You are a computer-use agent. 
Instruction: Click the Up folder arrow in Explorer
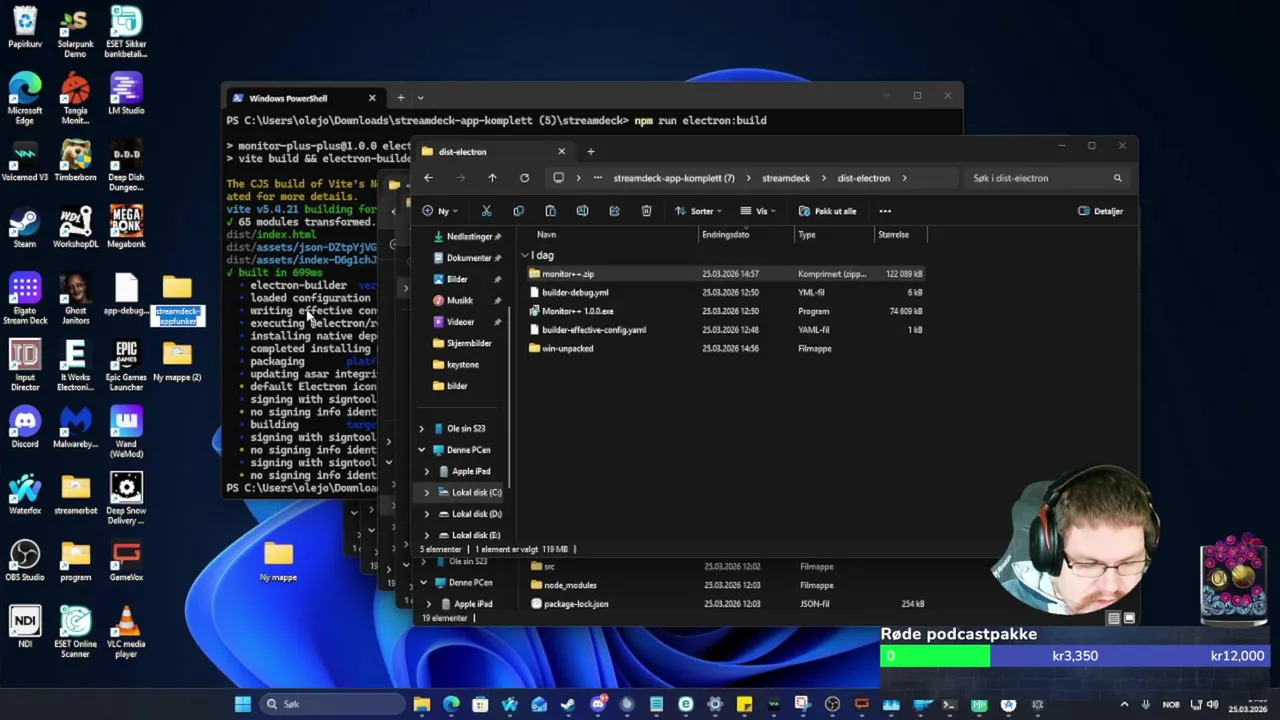coord(492,178)
